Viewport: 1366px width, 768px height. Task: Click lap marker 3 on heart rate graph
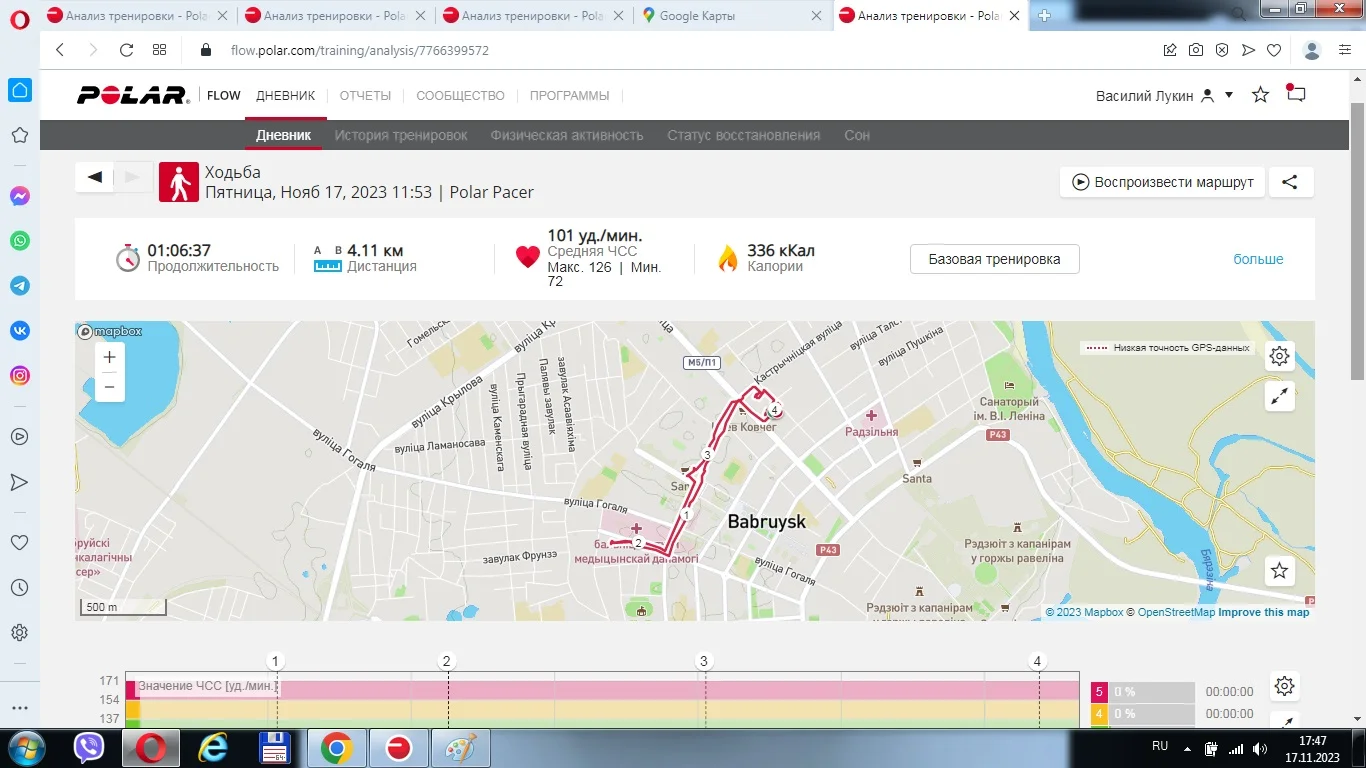(x=704, y=661)
